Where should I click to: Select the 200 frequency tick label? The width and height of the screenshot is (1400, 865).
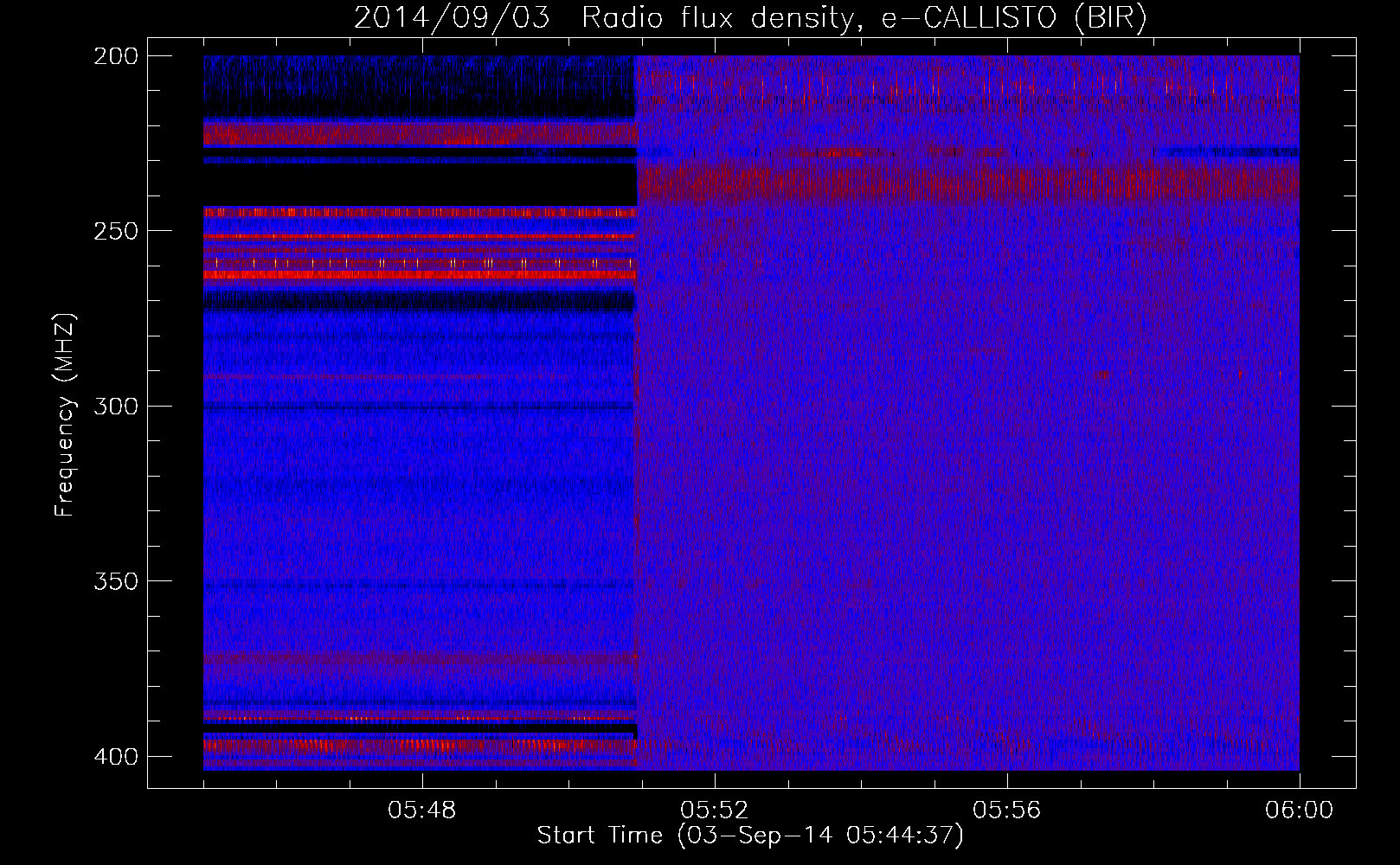pyautogui.click(x=116, y=56)
